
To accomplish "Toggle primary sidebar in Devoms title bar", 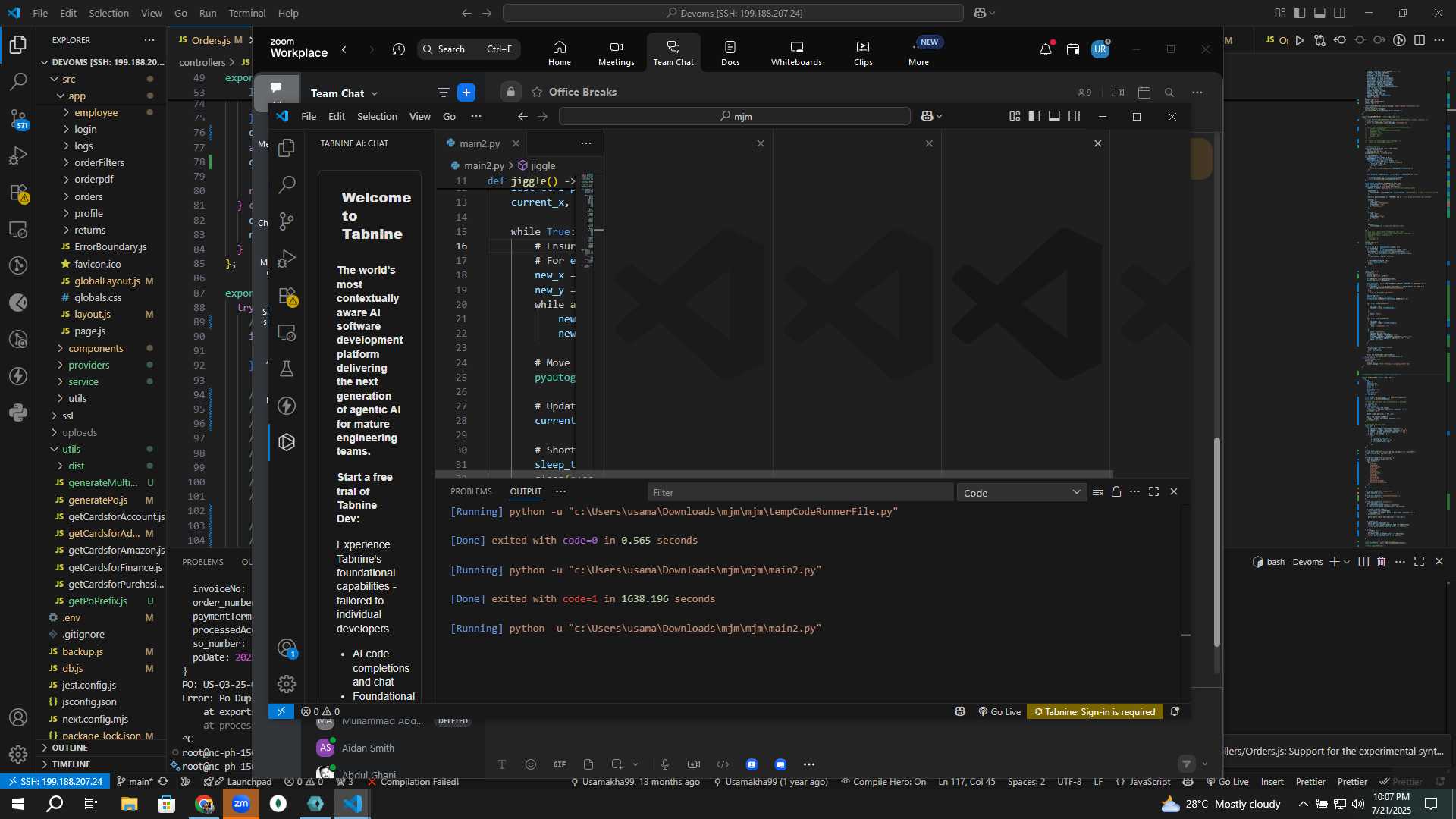I will pos(1300,13).
